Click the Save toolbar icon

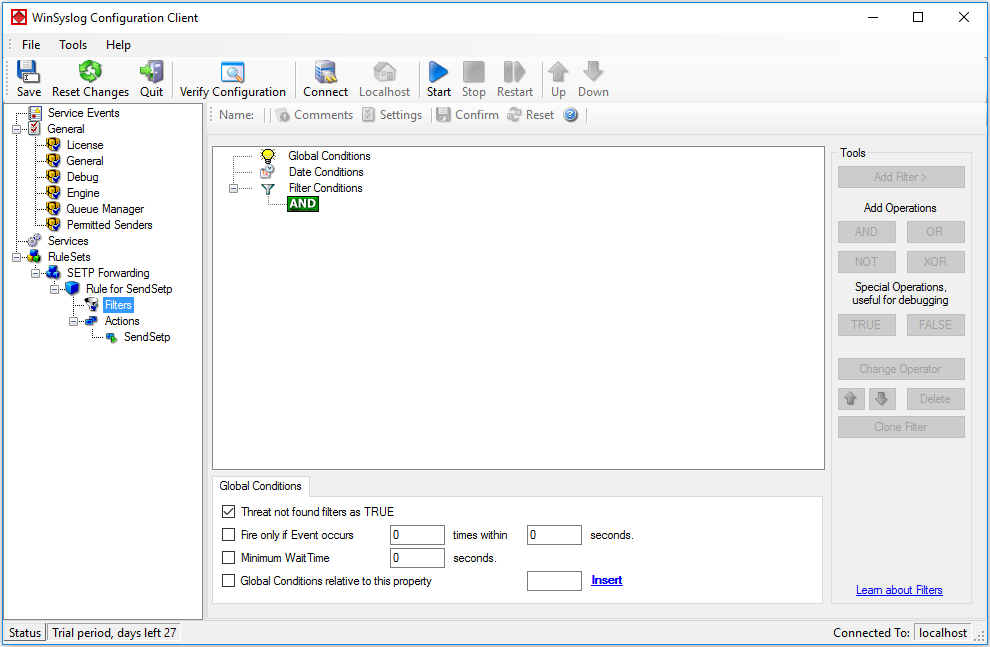pos(28,72)
